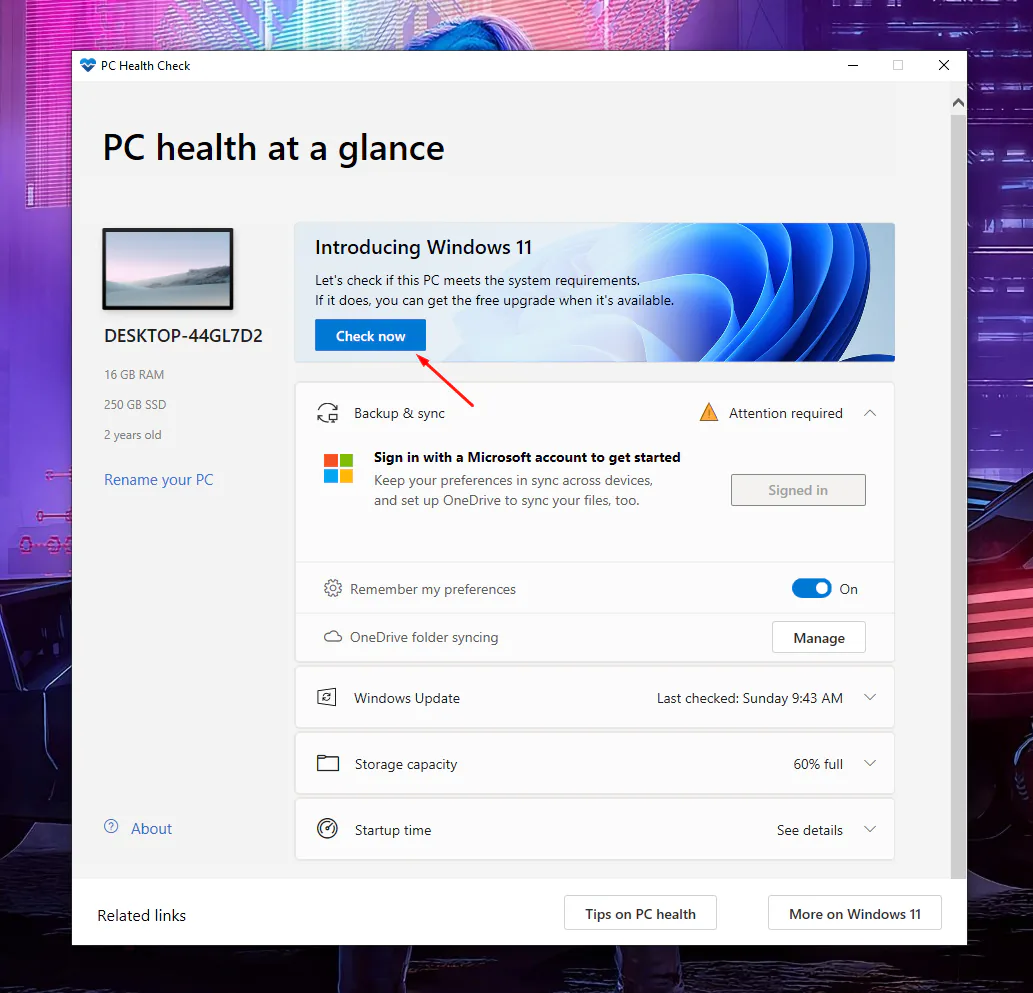The height and width of the screenshot is (993, 1033).
Task: Close the PC Health Check window
Action: point(943,65)
